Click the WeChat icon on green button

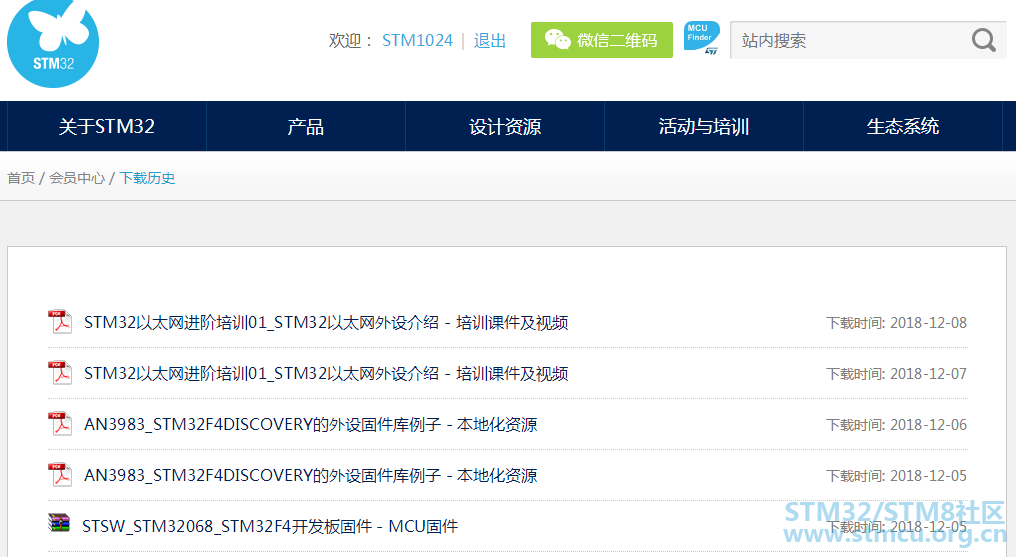(x=557, y=40)
